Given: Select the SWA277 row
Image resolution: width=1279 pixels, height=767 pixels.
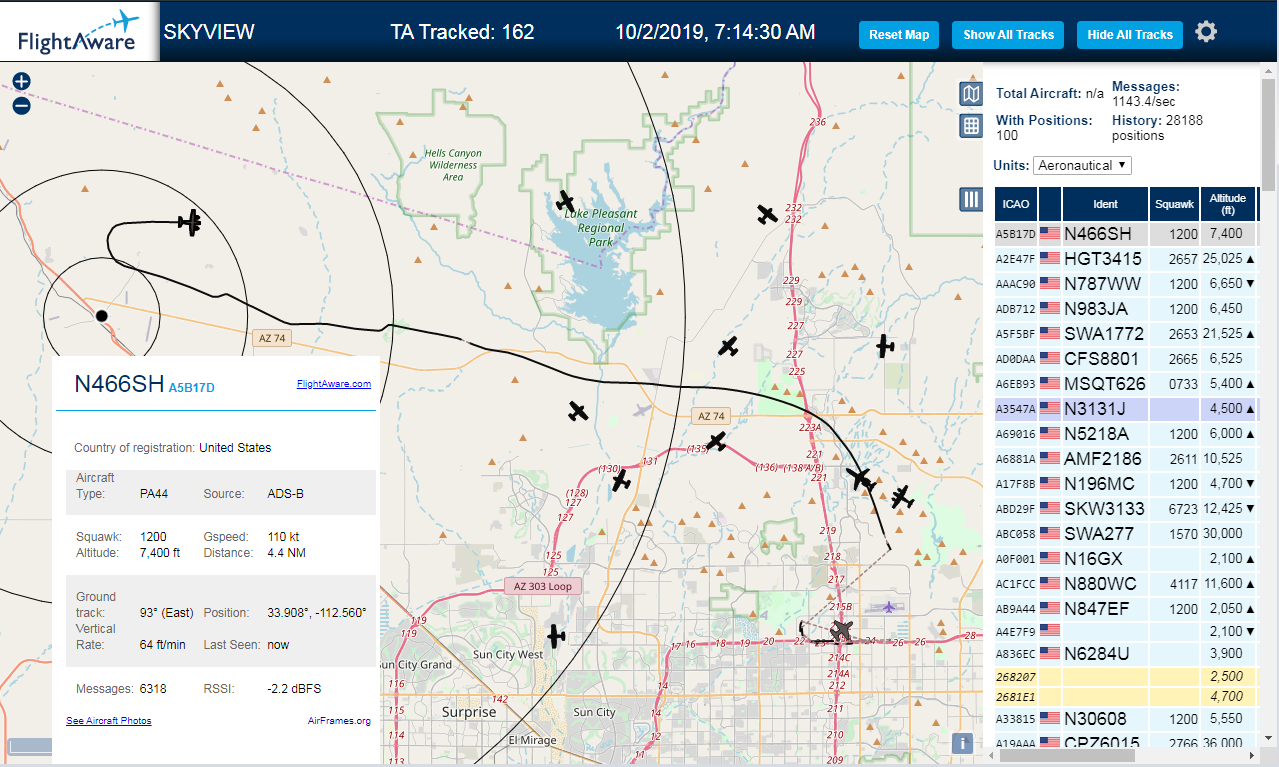Looking at the screenshot, I should (1127, 534).
